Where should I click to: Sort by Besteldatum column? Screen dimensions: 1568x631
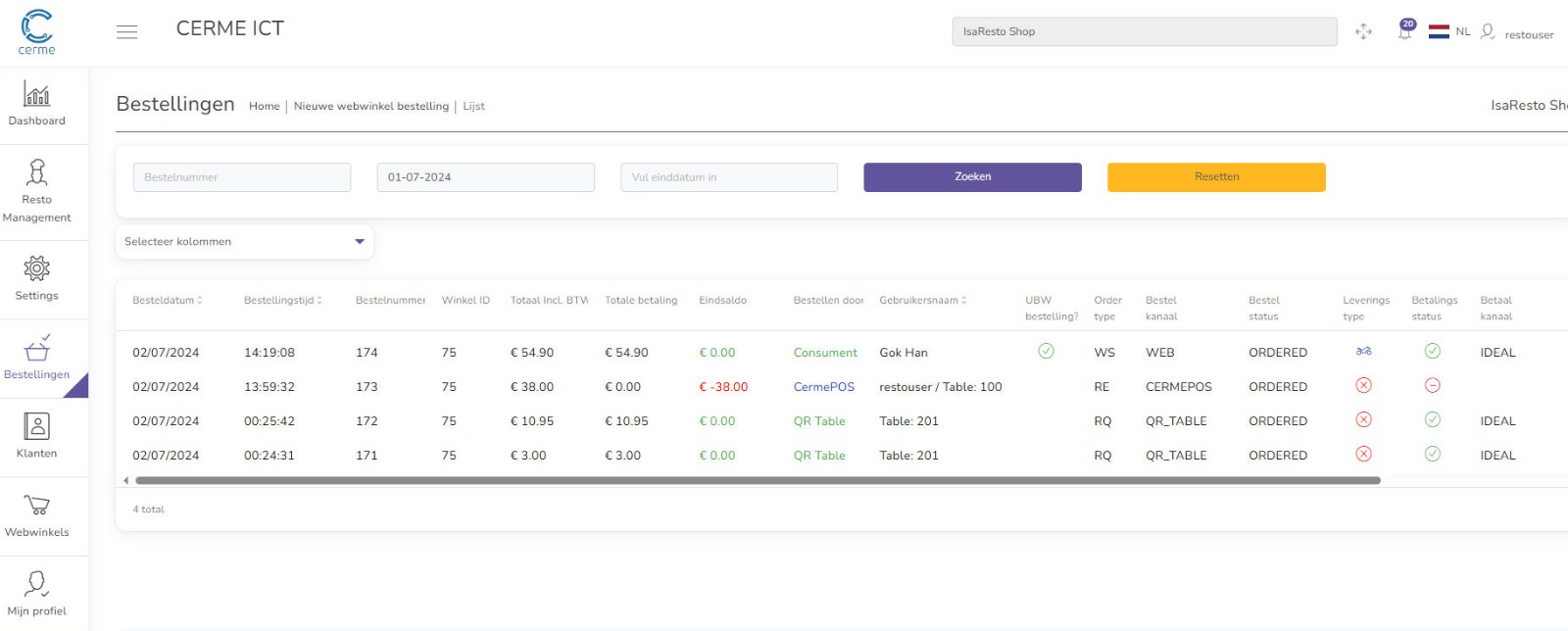click(168, 300)
